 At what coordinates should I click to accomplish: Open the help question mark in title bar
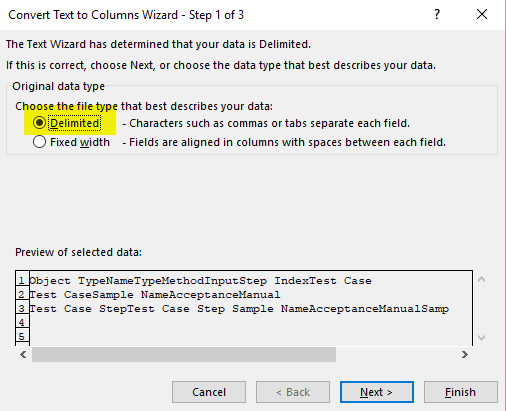point(437,14)
